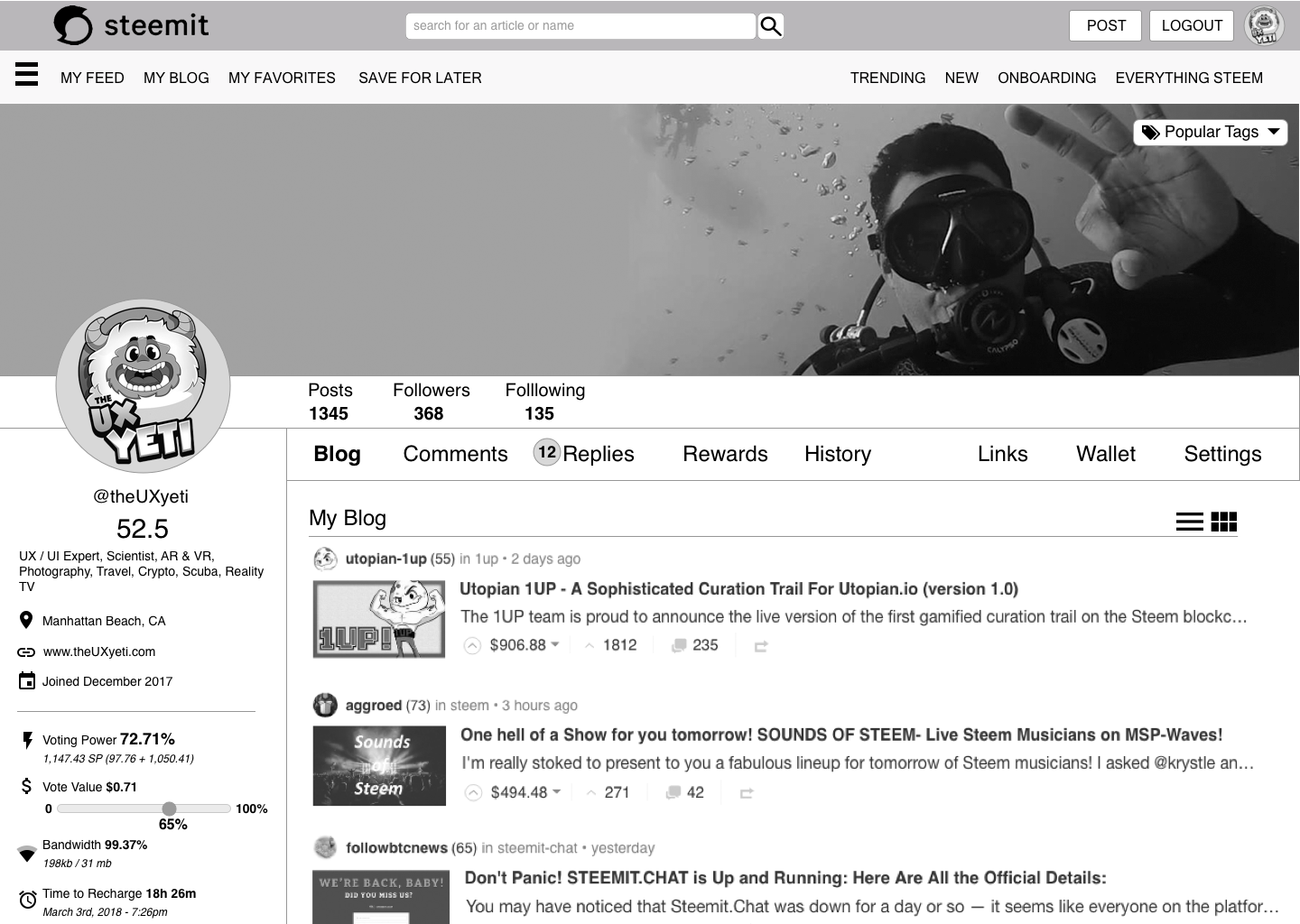The height and width of the screenshot is (924, 1300).
Task: Open the Replies tab
Action: pyautogui.click(x=599, y=454)
